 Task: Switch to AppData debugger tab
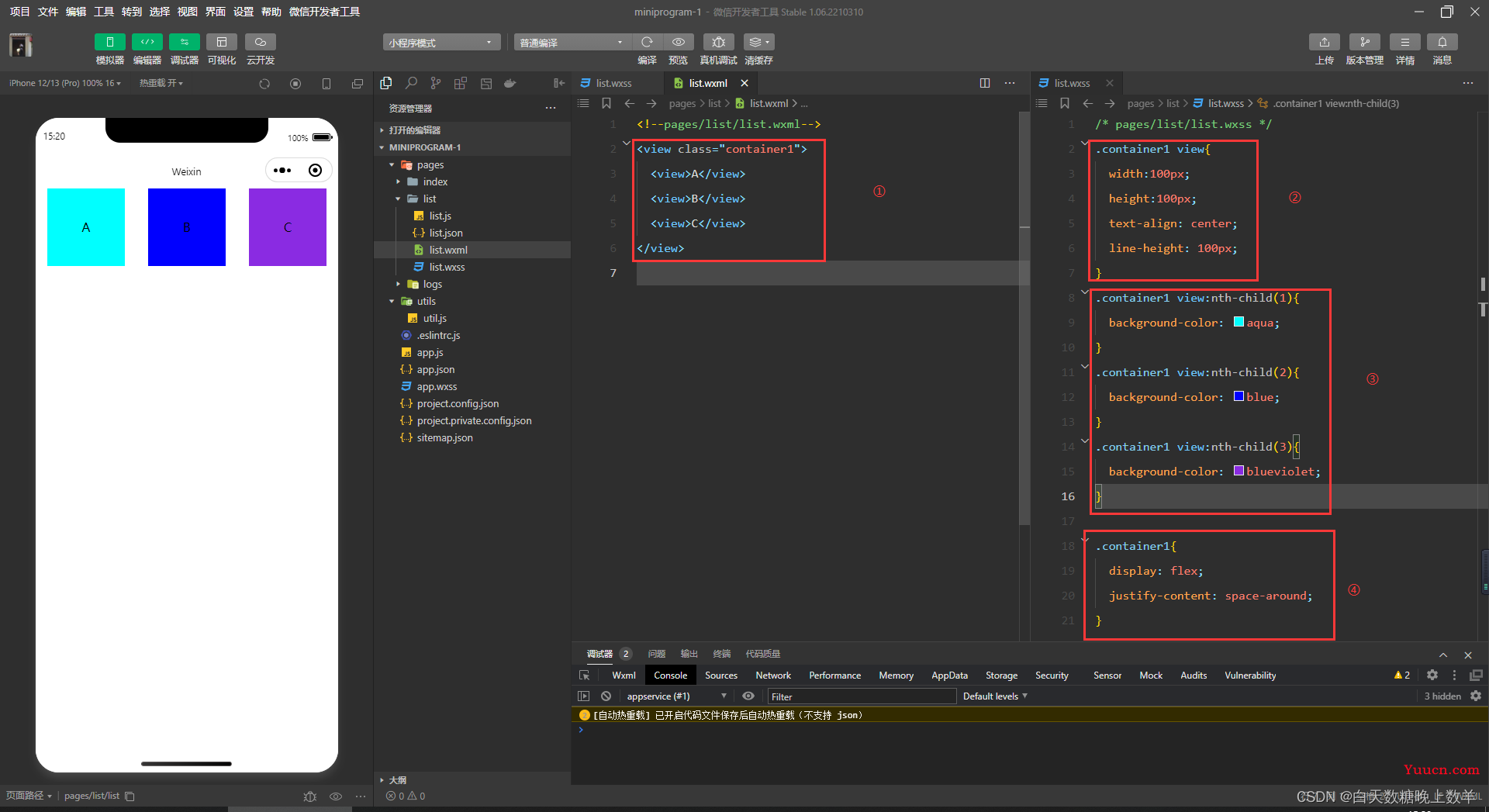(x=949, y=676)
